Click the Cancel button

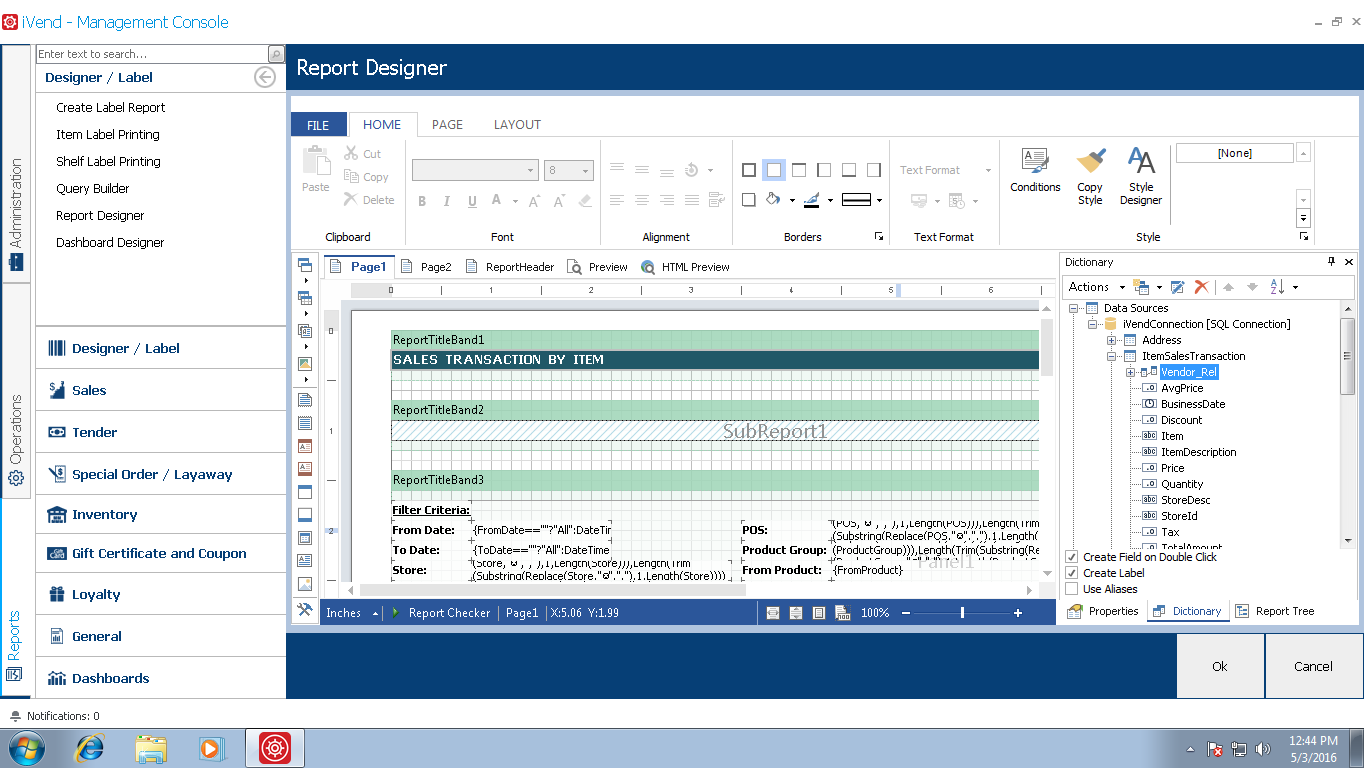click(1313, 666)
